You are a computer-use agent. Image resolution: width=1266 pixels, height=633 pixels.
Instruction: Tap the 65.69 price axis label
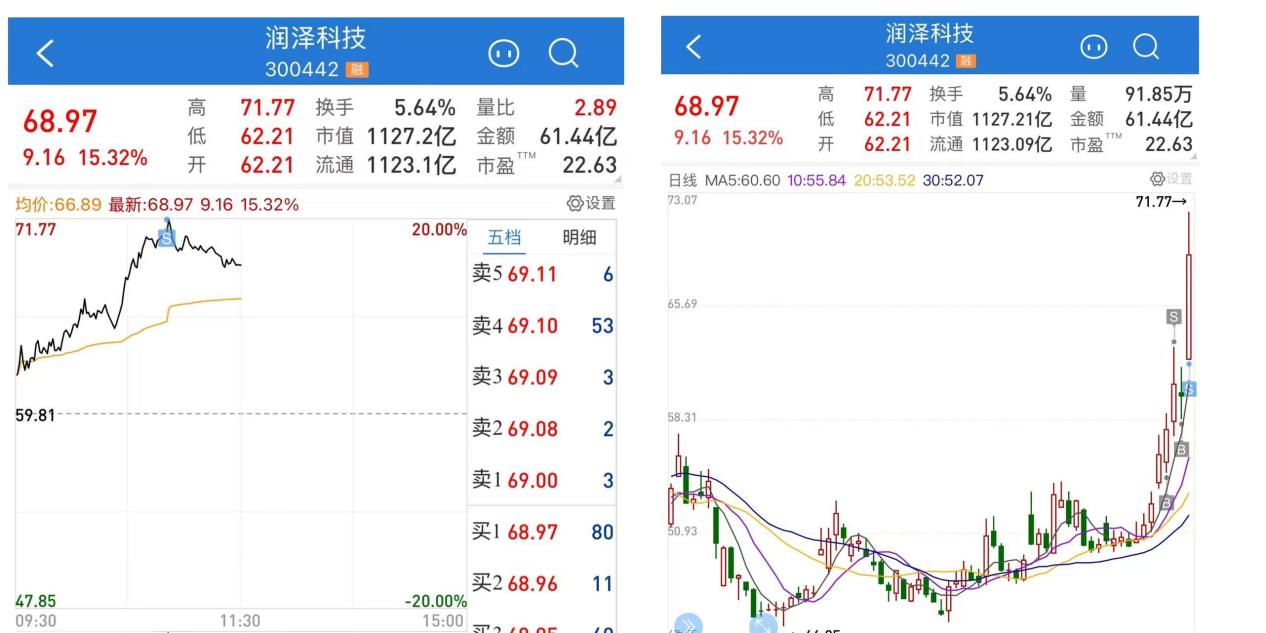pyautogui.click(x=683, y=304)
